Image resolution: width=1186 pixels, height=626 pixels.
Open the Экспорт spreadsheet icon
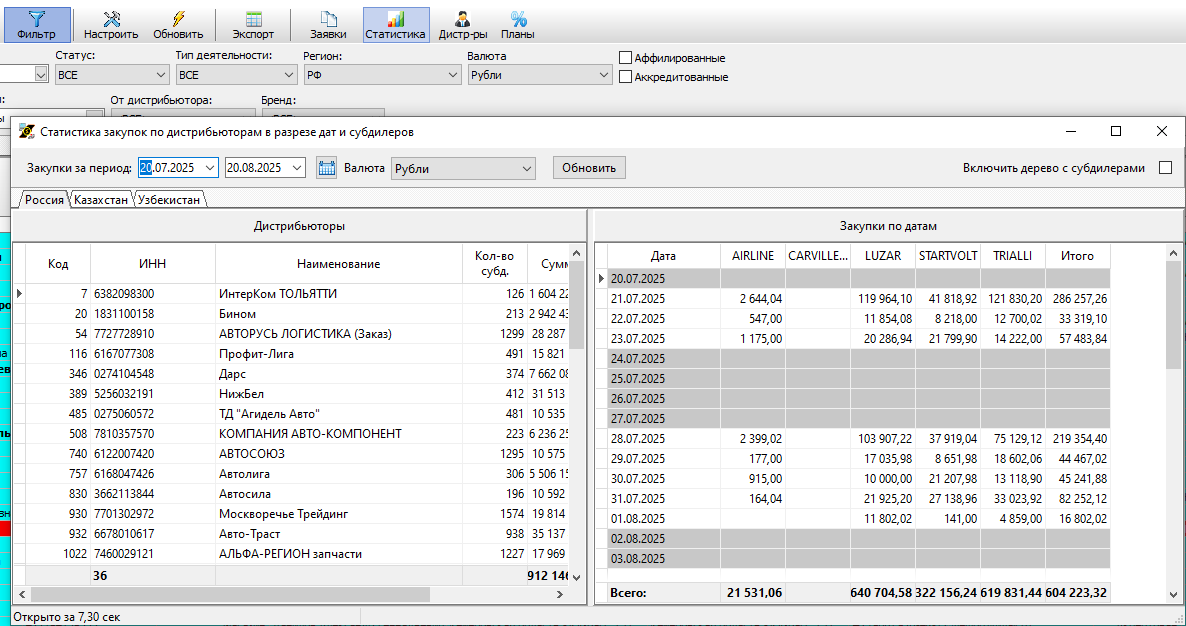(x=253, y=18)
